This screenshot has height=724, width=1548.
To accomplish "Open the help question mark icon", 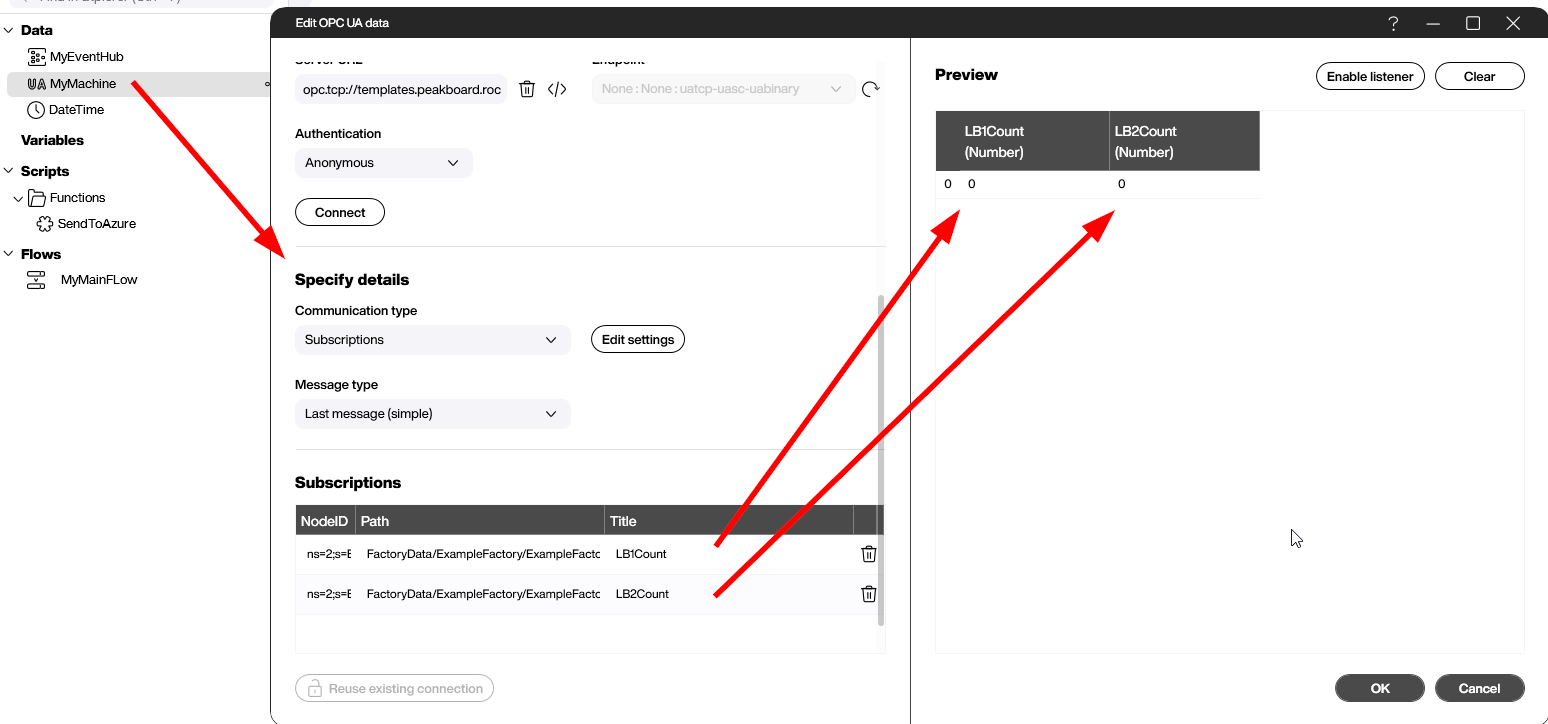I will pos(1393,23).
